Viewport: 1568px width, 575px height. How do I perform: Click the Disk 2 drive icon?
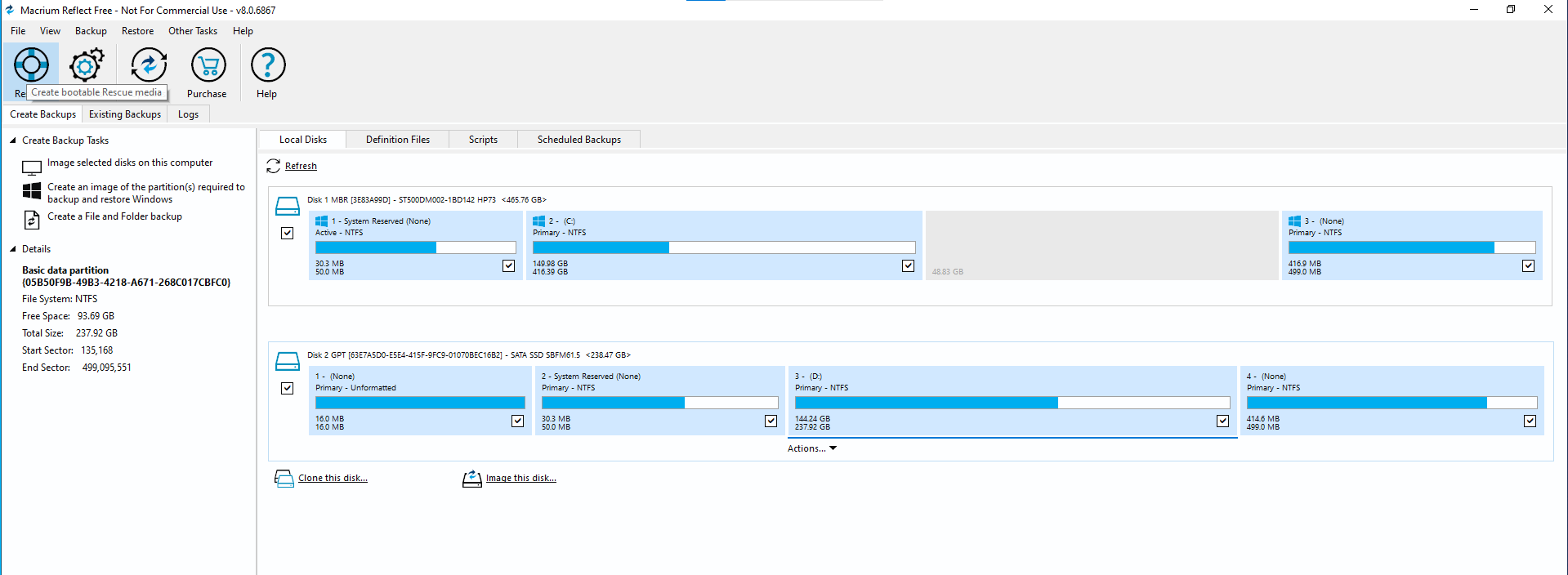pos(288,361)
